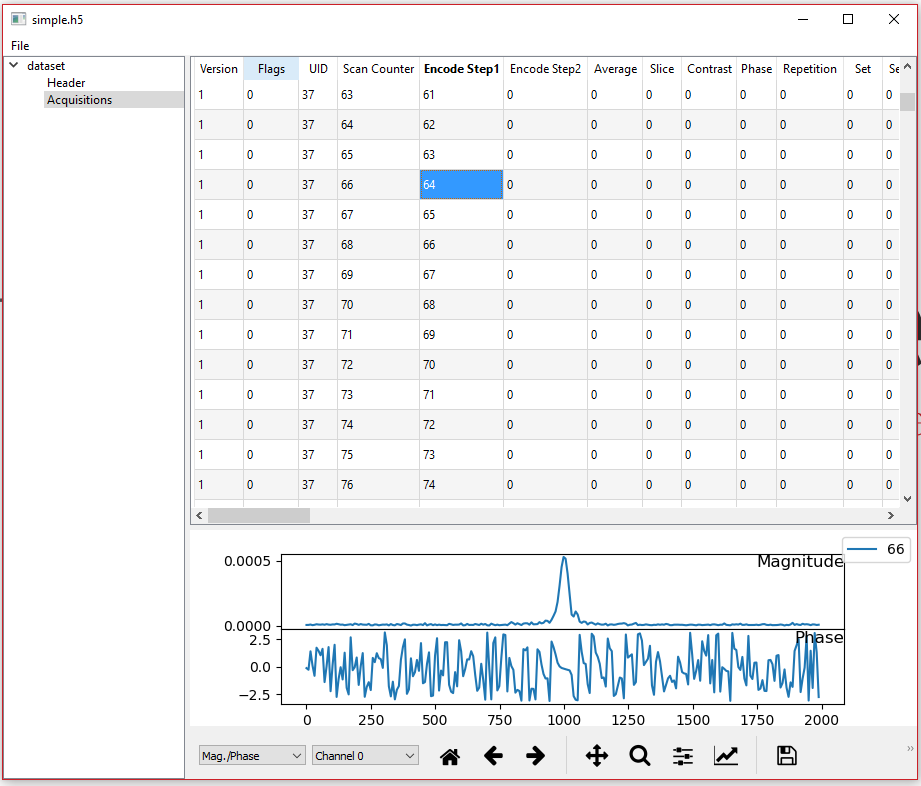Click simple.h5 window title icon

(18, 19)
